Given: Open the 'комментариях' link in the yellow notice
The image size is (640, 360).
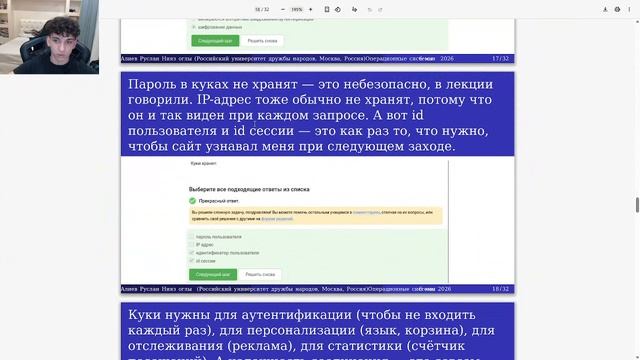Looking at the screenshot, I should (x=366, y=212).
